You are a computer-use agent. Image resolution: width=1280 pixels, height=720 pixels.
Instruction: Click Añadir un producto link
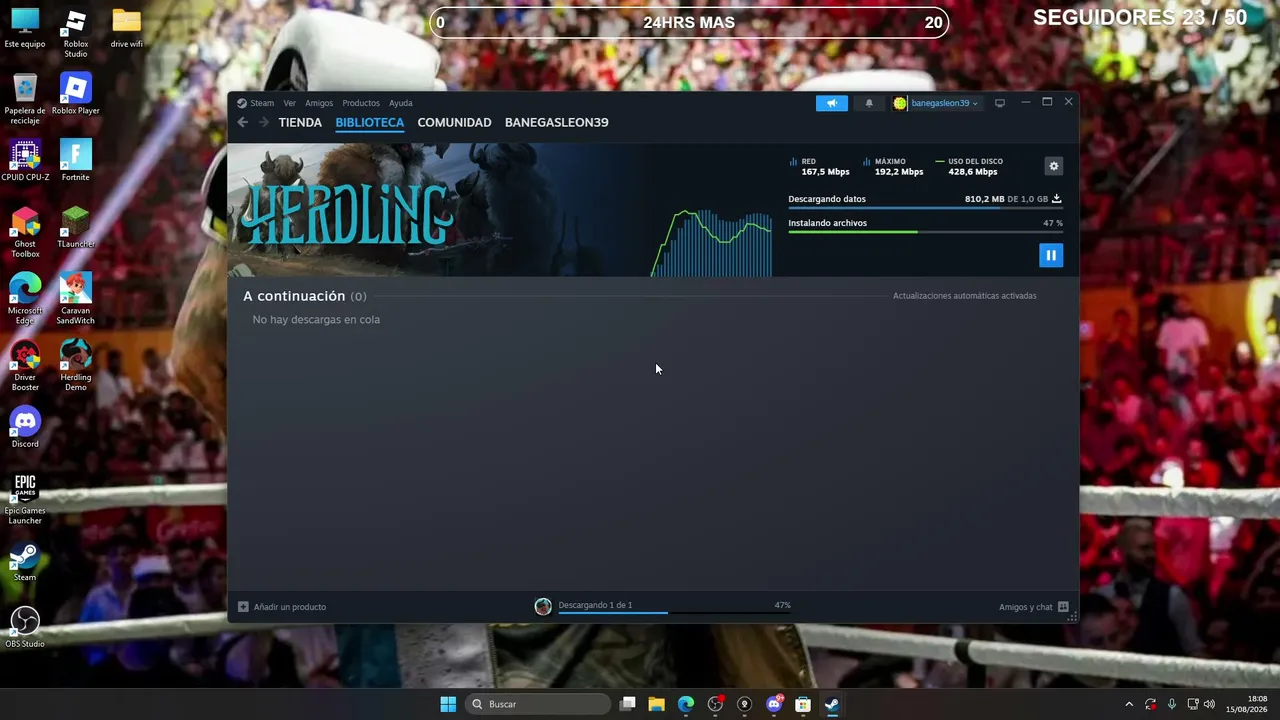coord(290,607)
